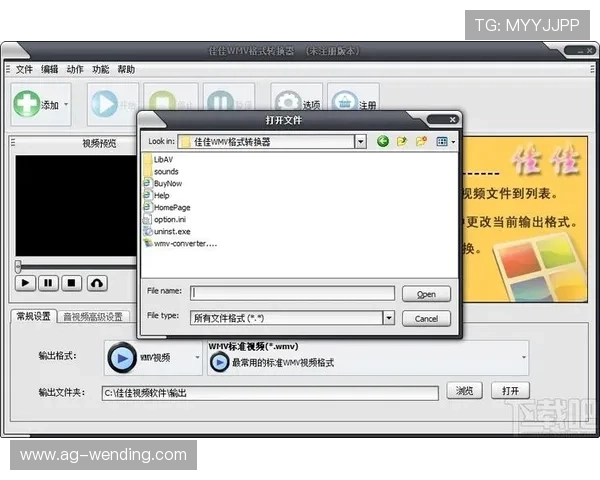Click the Cancel button in dialog
Viewport: 600px width, 480px height.
(x=426, y=318)
